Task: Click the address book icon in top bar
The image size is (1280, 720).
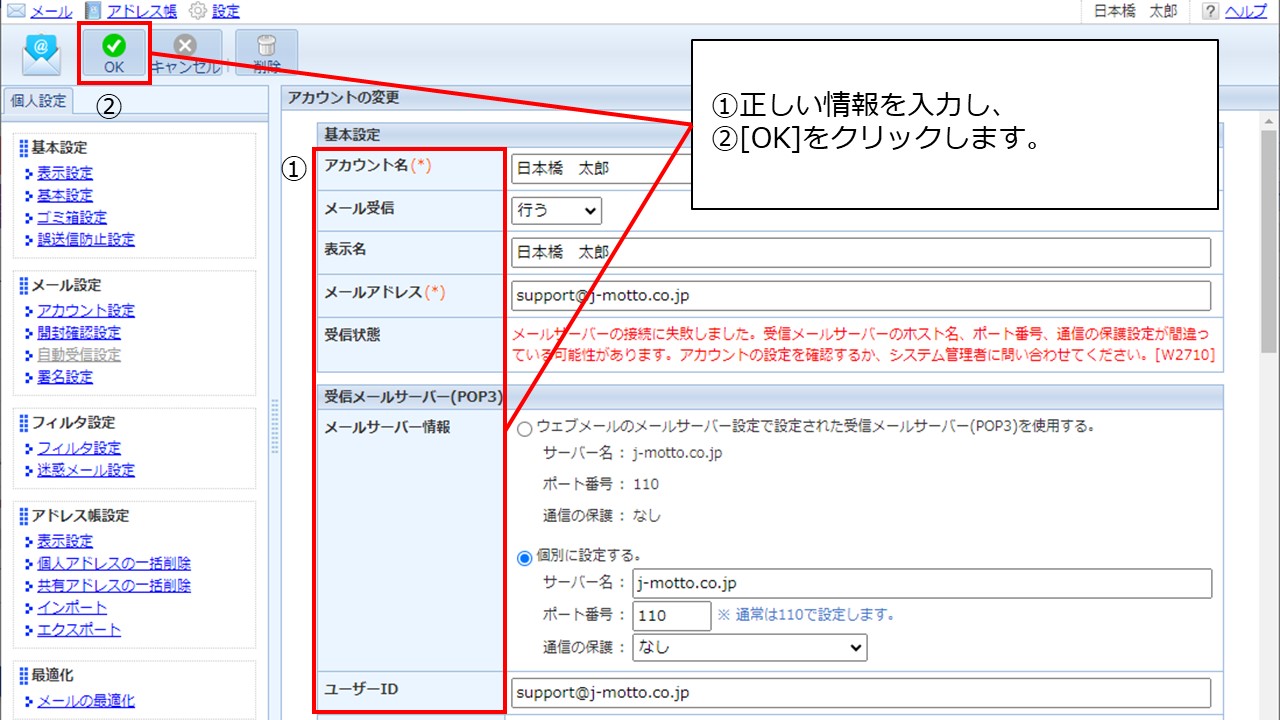Action: 93,11
